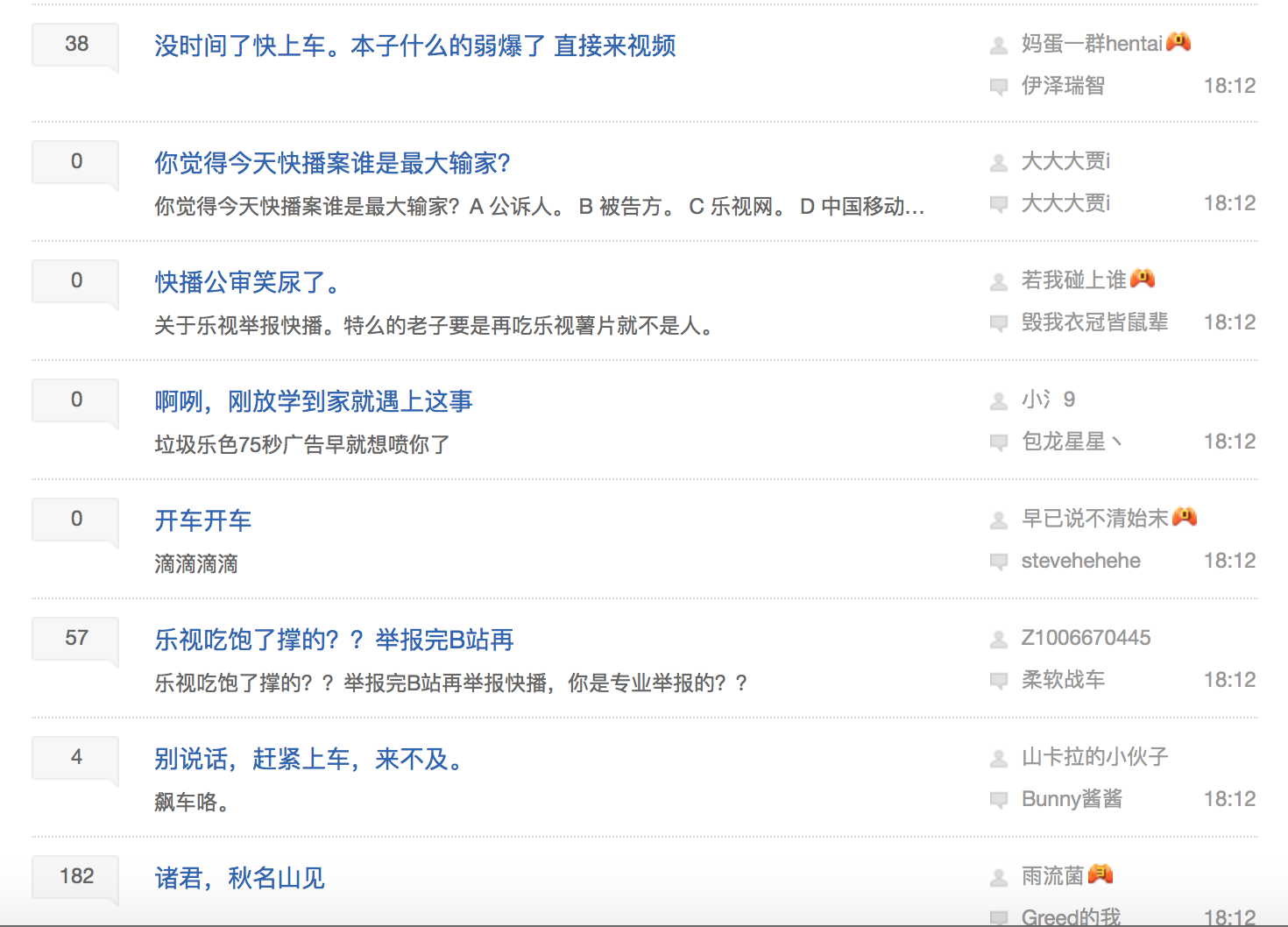The height and width of the screenshot is (927, 1288).
Task: Click the reply bubble icon beside 伊泽瑞智
Action: 998,87
